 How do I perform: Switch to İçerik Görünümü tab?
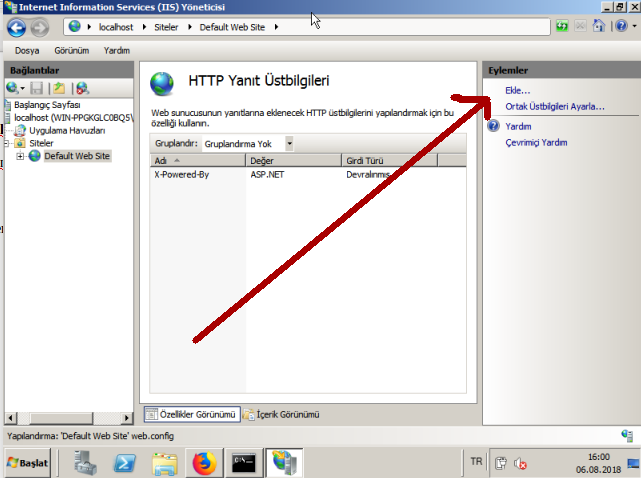(281, 414)
